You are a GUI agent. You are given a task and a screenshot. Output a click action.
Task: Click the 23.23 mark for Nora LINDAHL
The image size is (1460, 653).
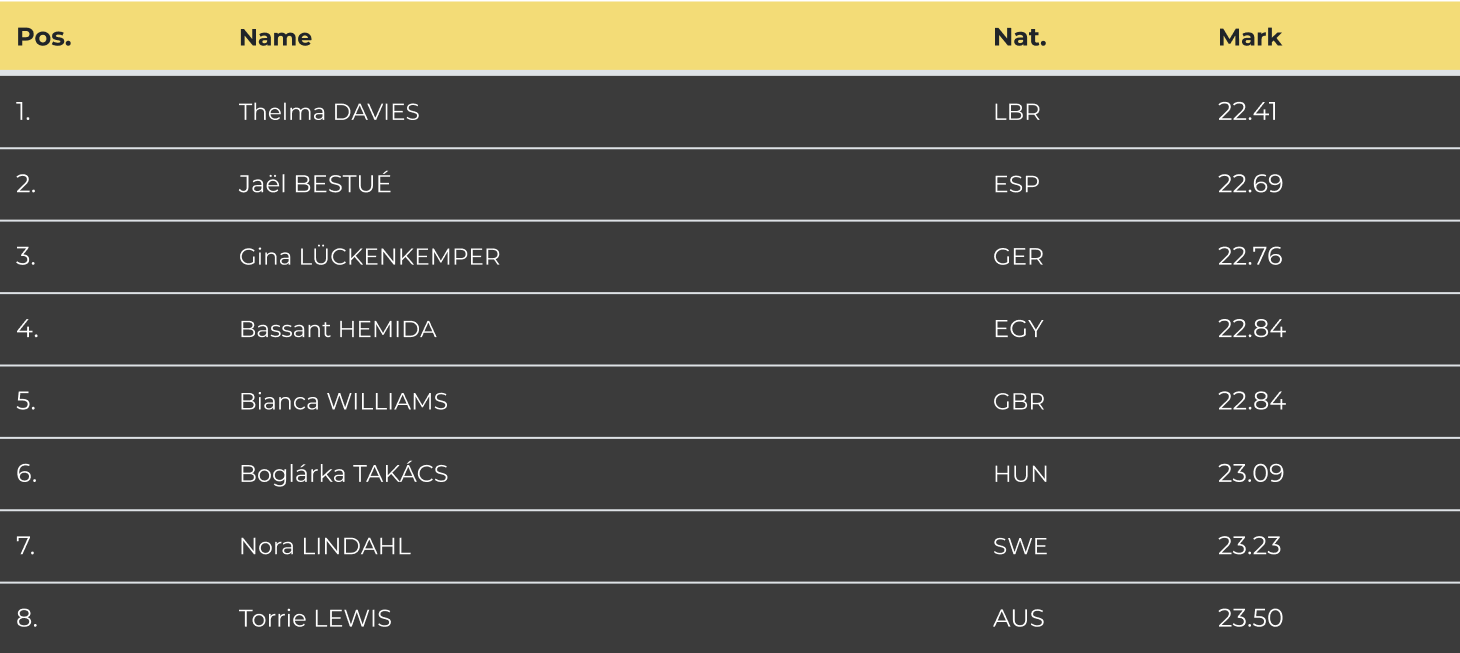pos(1249,546)
